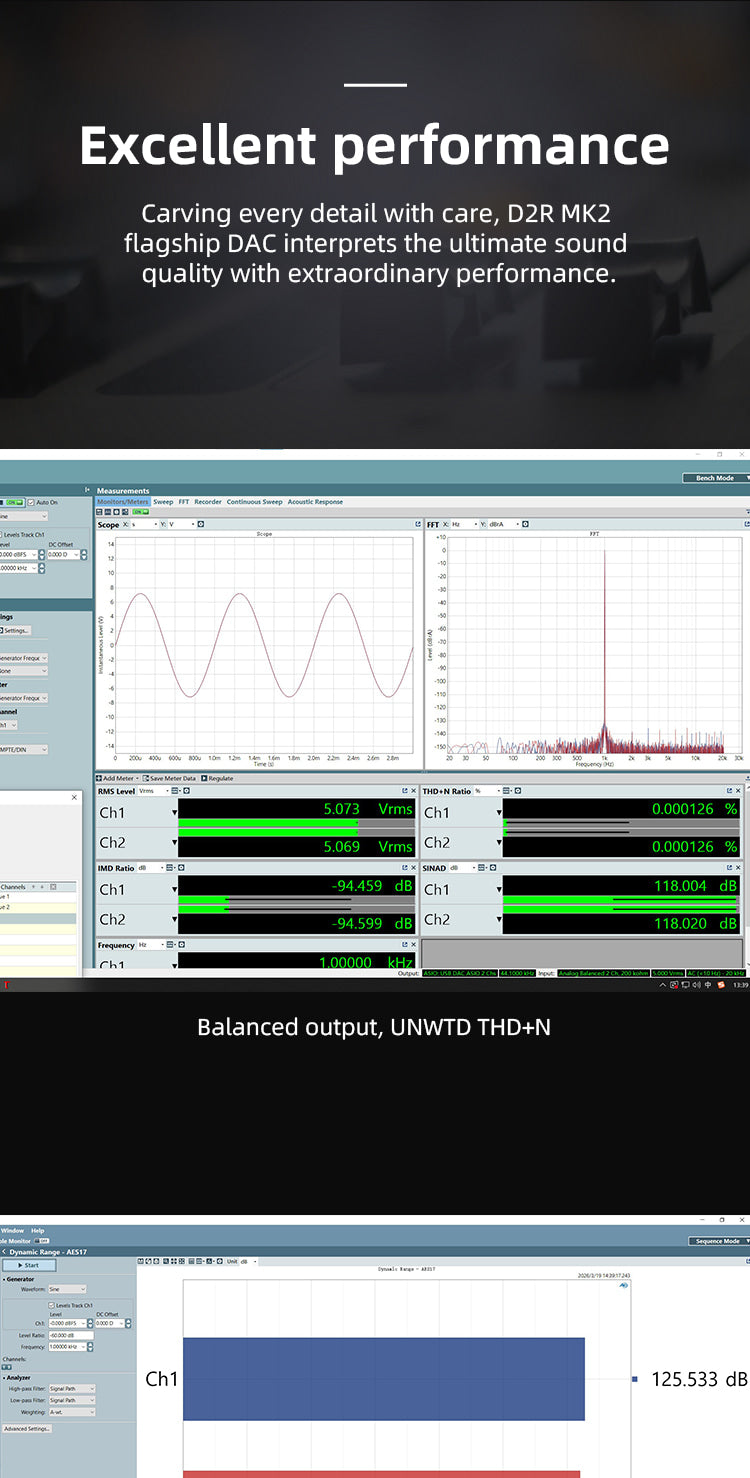Expand RMS Level Ch1 arrow

click(x=174, y=813)
